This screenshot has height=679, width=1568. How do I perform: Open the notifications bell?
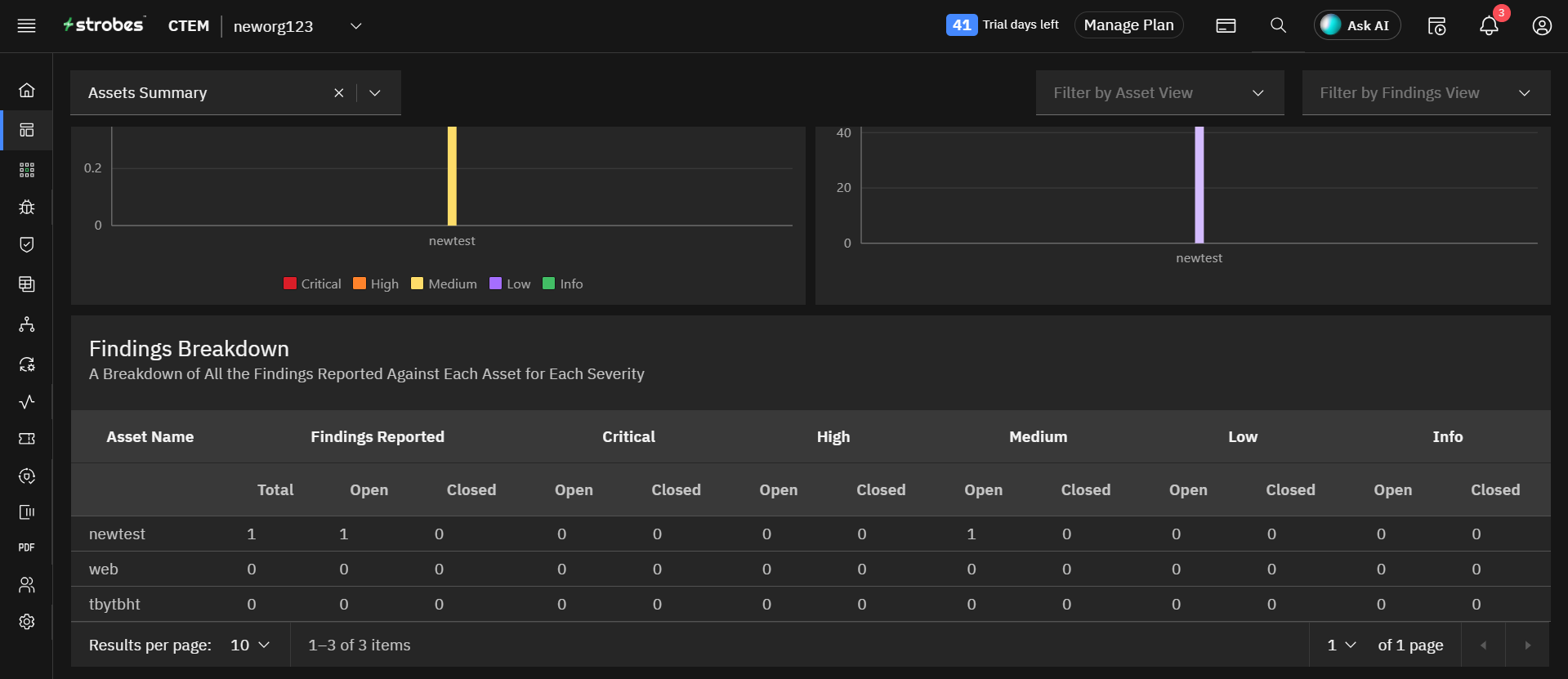(1489, 26)
